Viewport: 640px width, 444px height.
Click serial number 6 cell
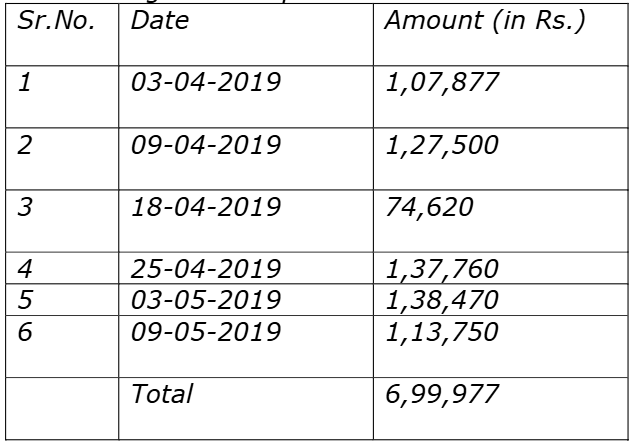(62, 346)
